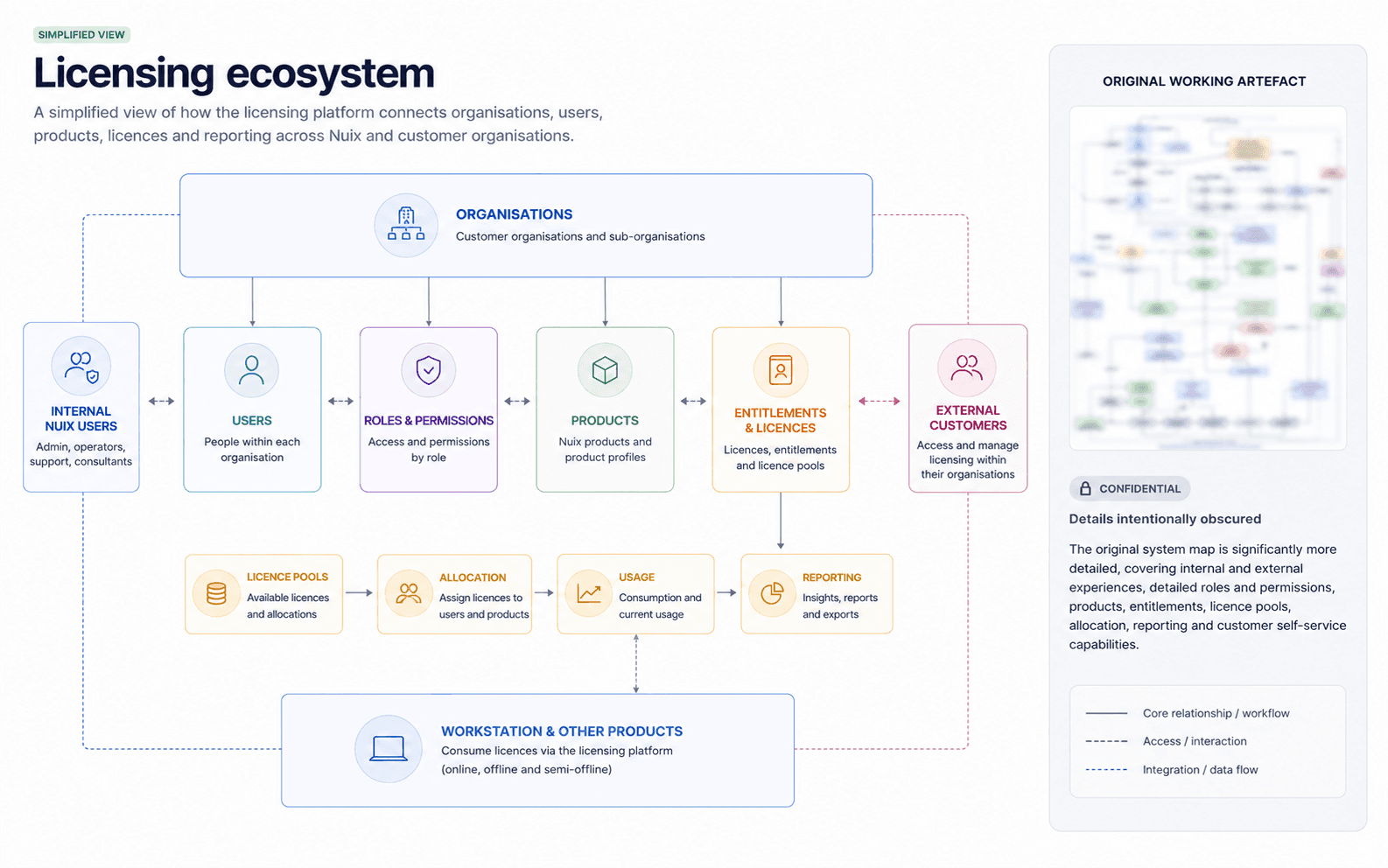The image size is (1388, 868).
Task: Click 'Available licences and allocations' text
Action: point(288,606)
